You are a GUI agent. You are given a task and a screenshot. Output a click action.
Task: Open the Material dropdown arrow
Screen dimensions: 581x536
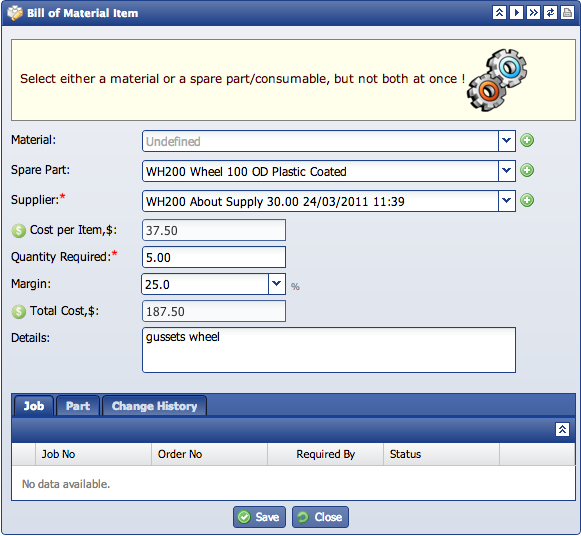[507, 141]
